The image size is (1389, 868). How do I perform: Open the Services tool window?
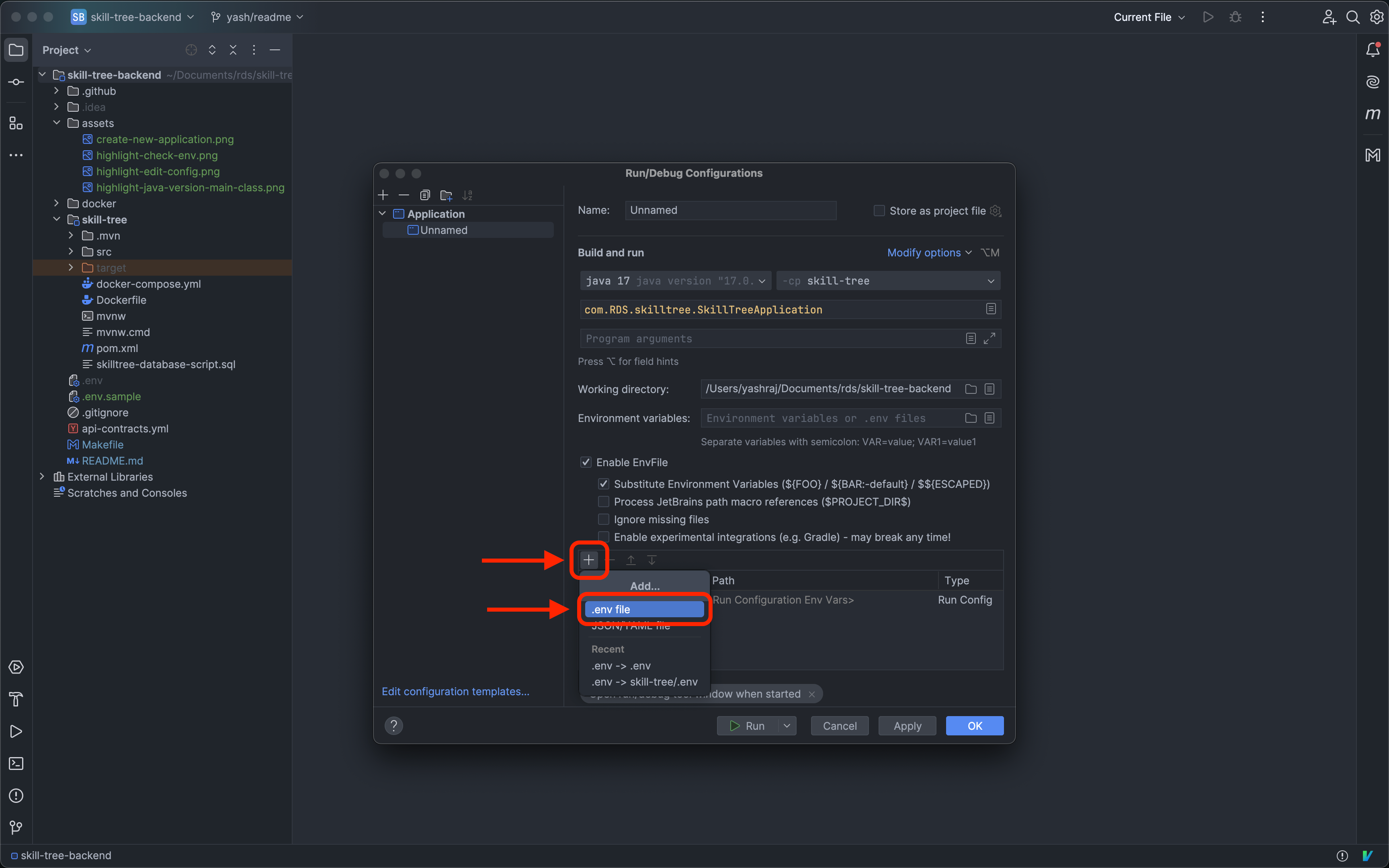(x=16, y=667)
